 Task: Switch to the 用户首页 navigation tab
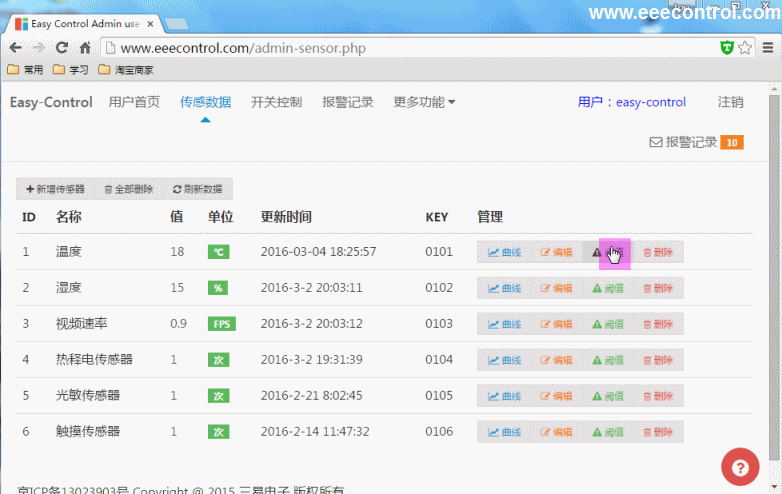(134, 102)
